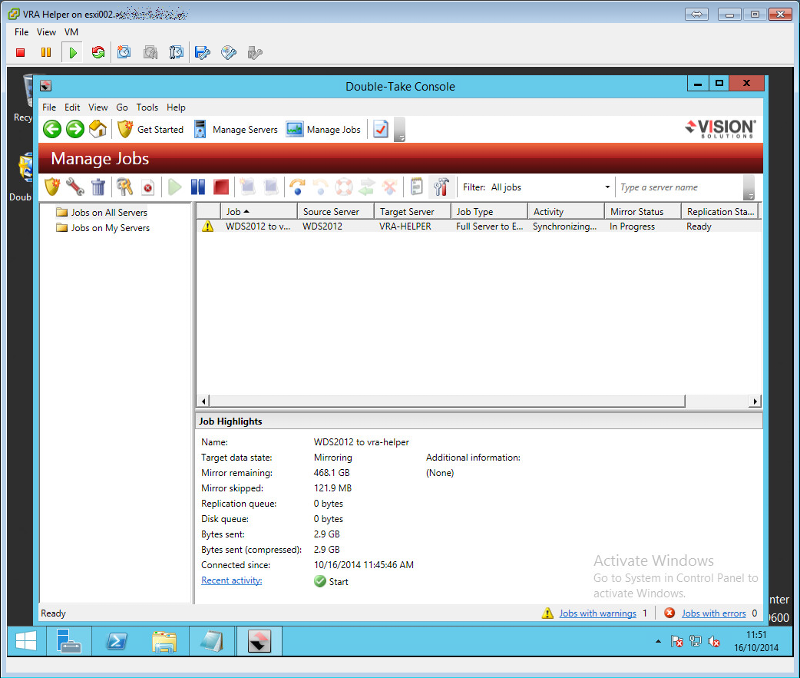Connect floppy device icon in VM toolbar

[x=203, y=52]
